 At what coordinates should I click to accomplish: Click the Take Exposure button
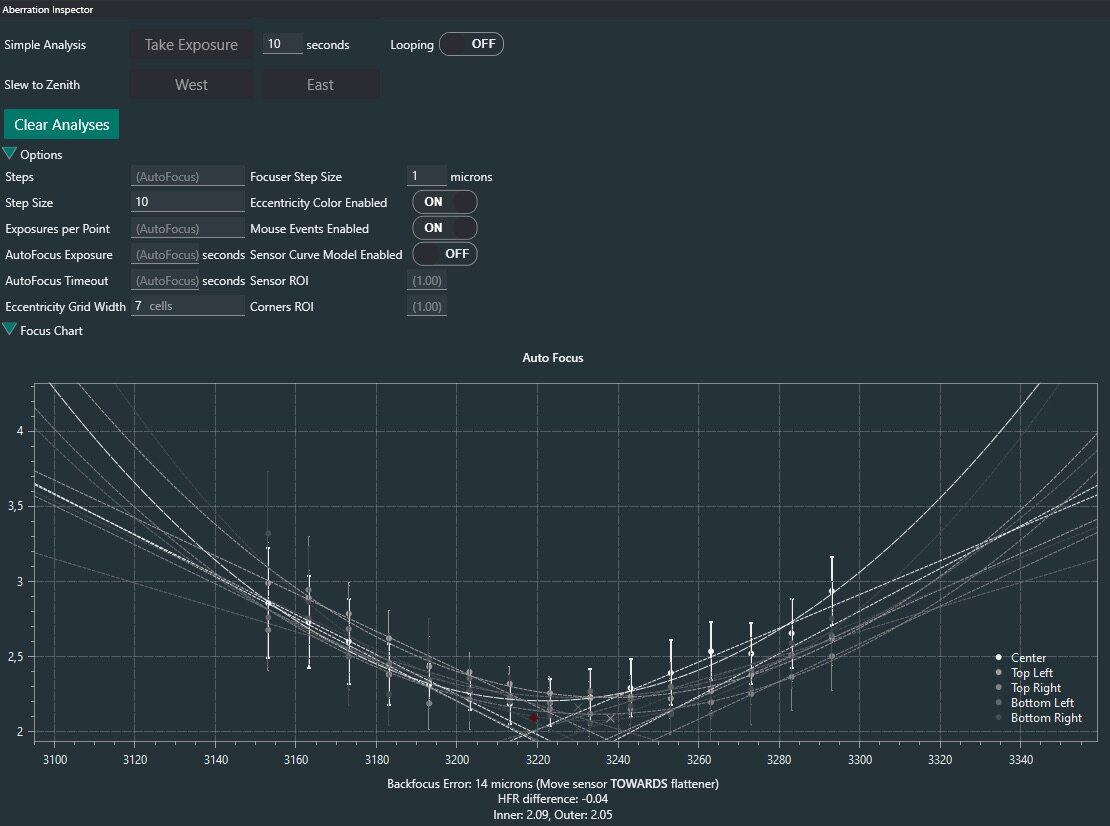(191, 45)
